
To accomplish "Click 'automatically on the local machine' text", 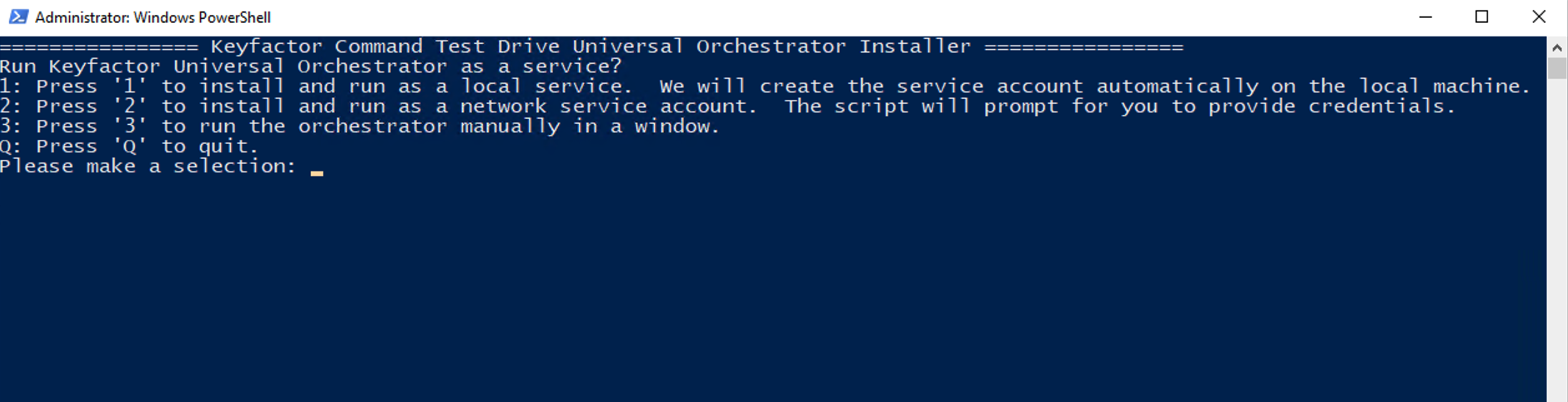I will (1313, 87).
